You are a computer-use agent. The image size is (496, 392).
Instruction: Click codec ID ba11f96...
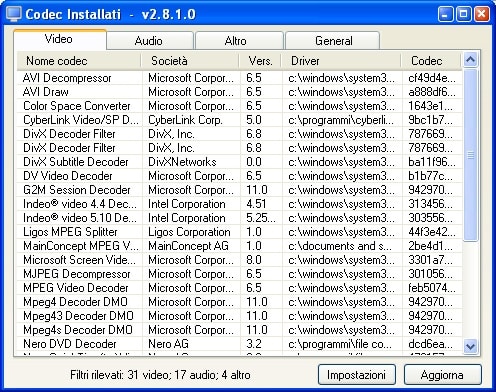432,162
